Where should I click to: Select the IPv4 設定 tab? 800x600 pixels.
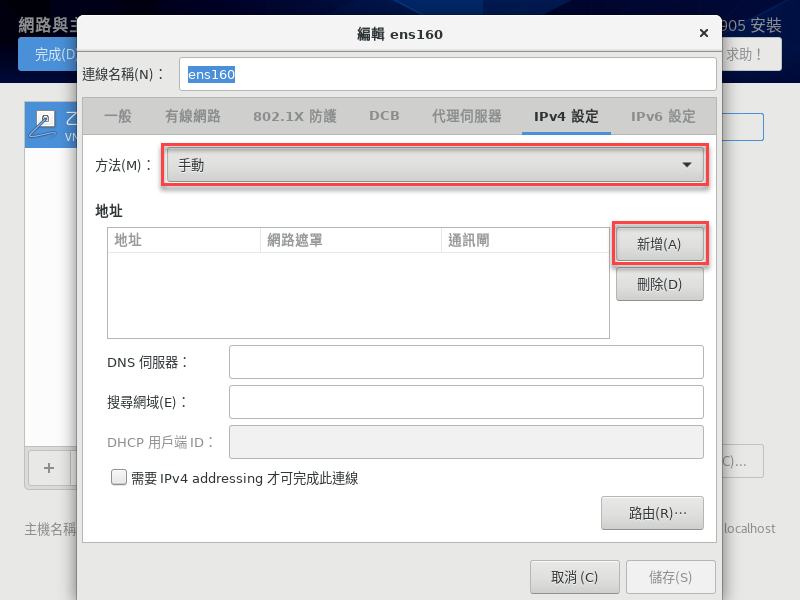coord(566,116)
